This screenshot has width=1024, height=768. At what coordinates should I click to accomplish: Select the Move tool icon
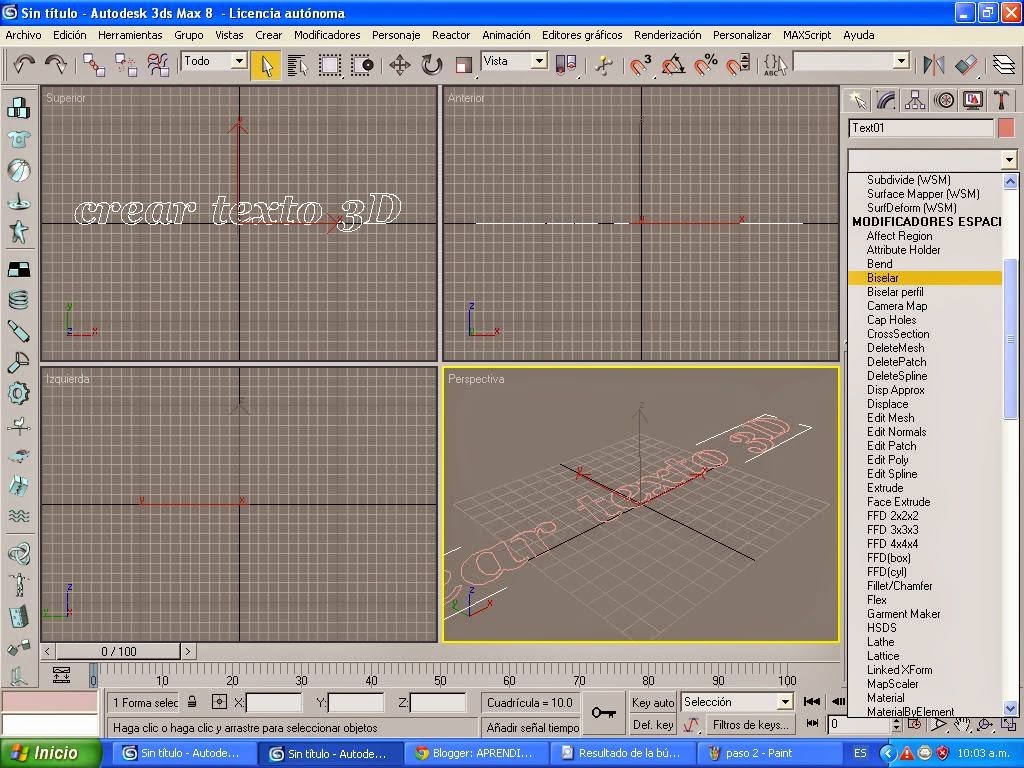[400, 65]
